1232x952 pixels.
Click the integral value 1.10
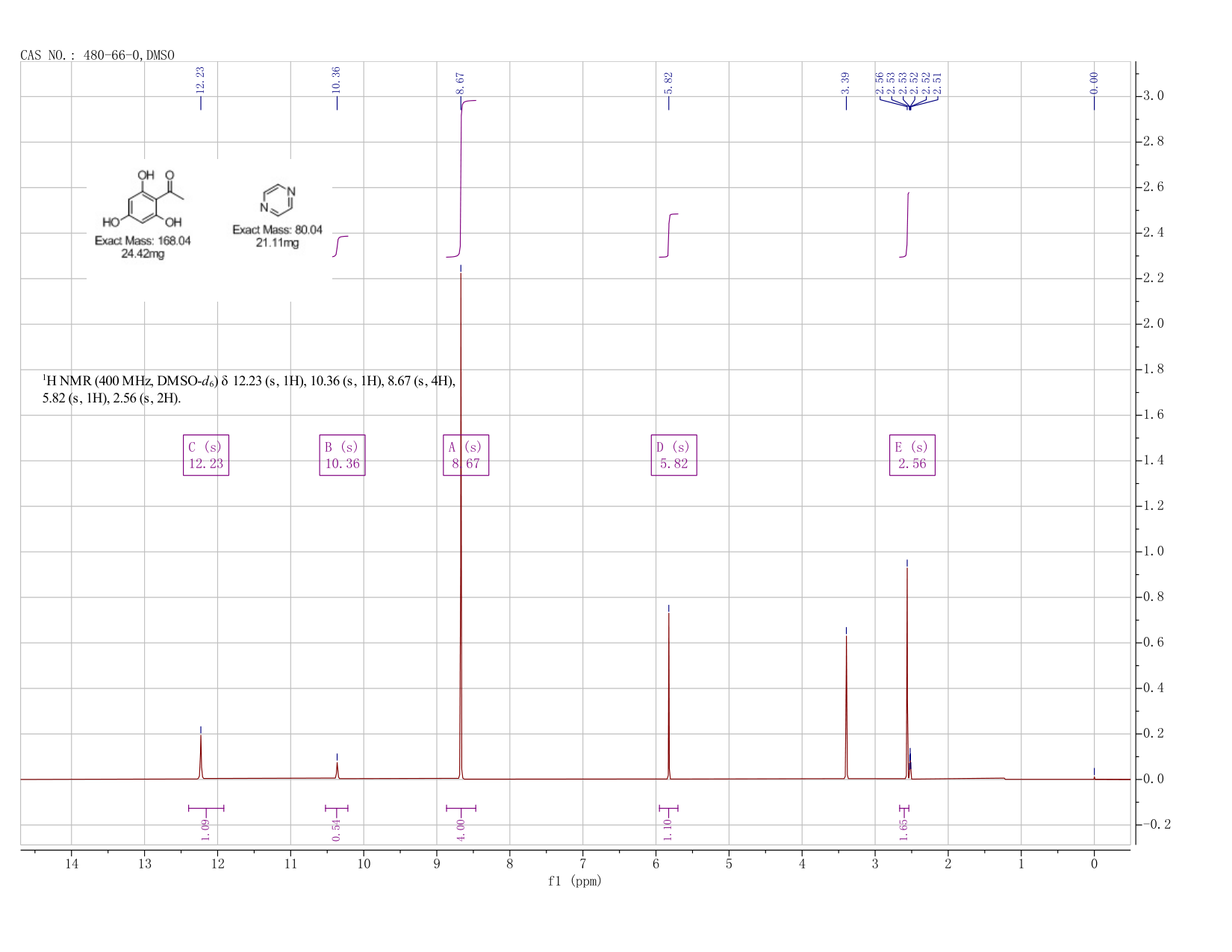pos(668,830)
